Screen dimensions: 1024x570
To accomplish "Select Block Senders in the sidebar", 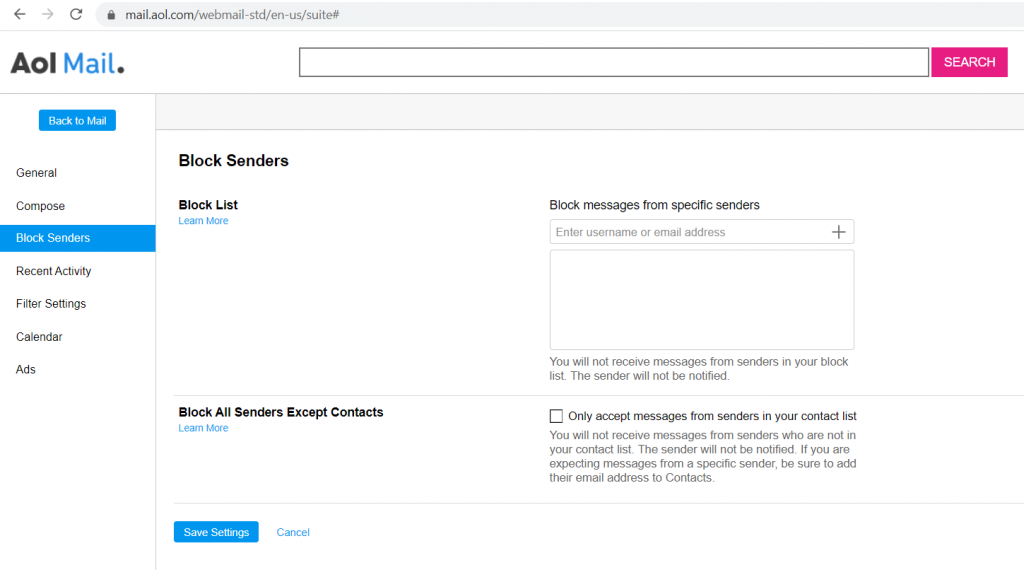I will 53,238.
